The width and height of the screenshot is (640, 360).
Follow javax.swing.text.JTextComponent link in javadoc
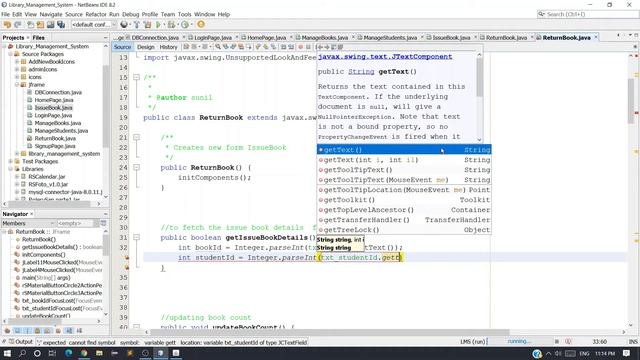coord(385,57)
